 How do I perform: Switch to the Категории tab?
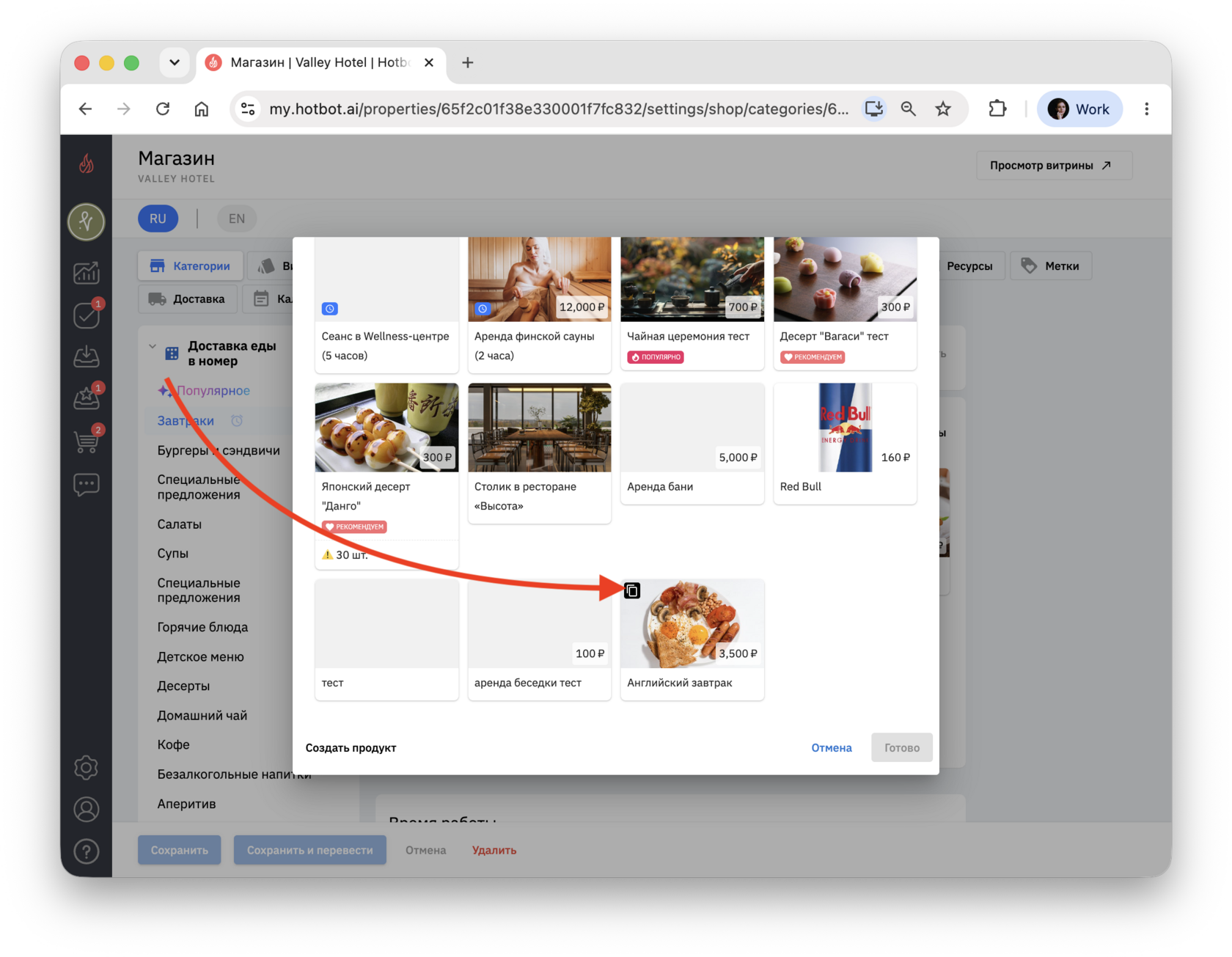[190, 265]
